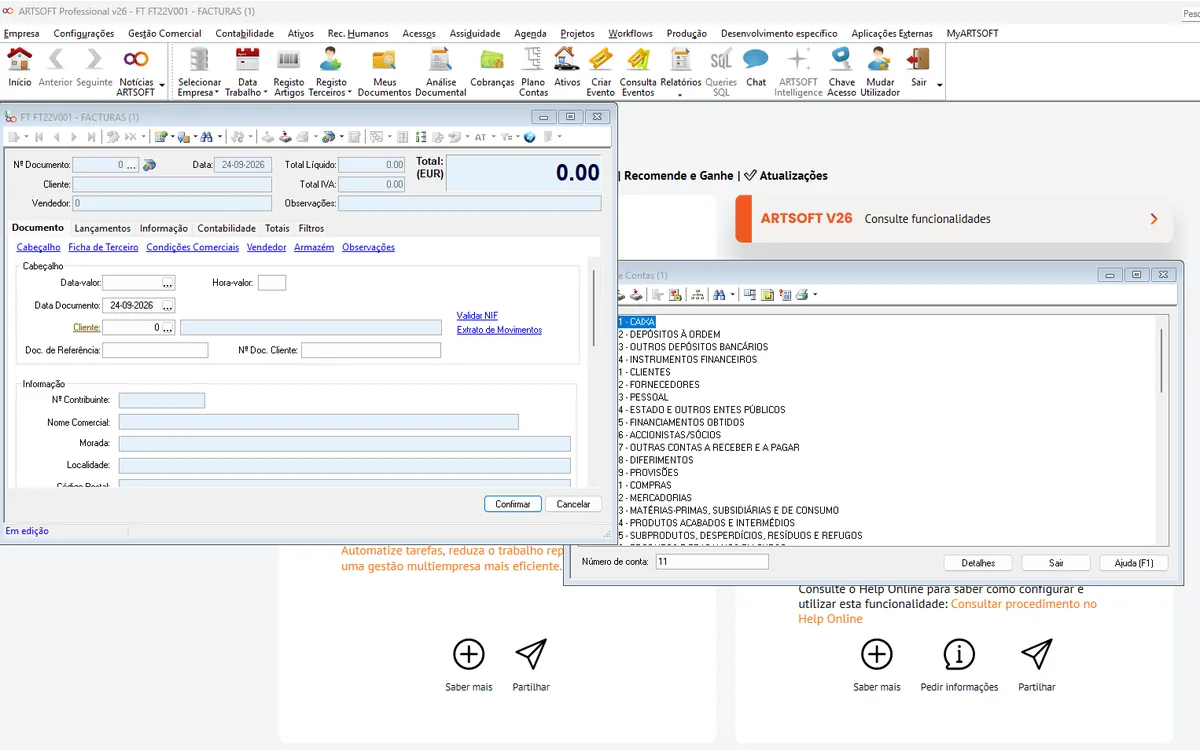This screenshot has width=1200, height=750.
Task: Open the Validar NIF link
Action: pos(477,316)
